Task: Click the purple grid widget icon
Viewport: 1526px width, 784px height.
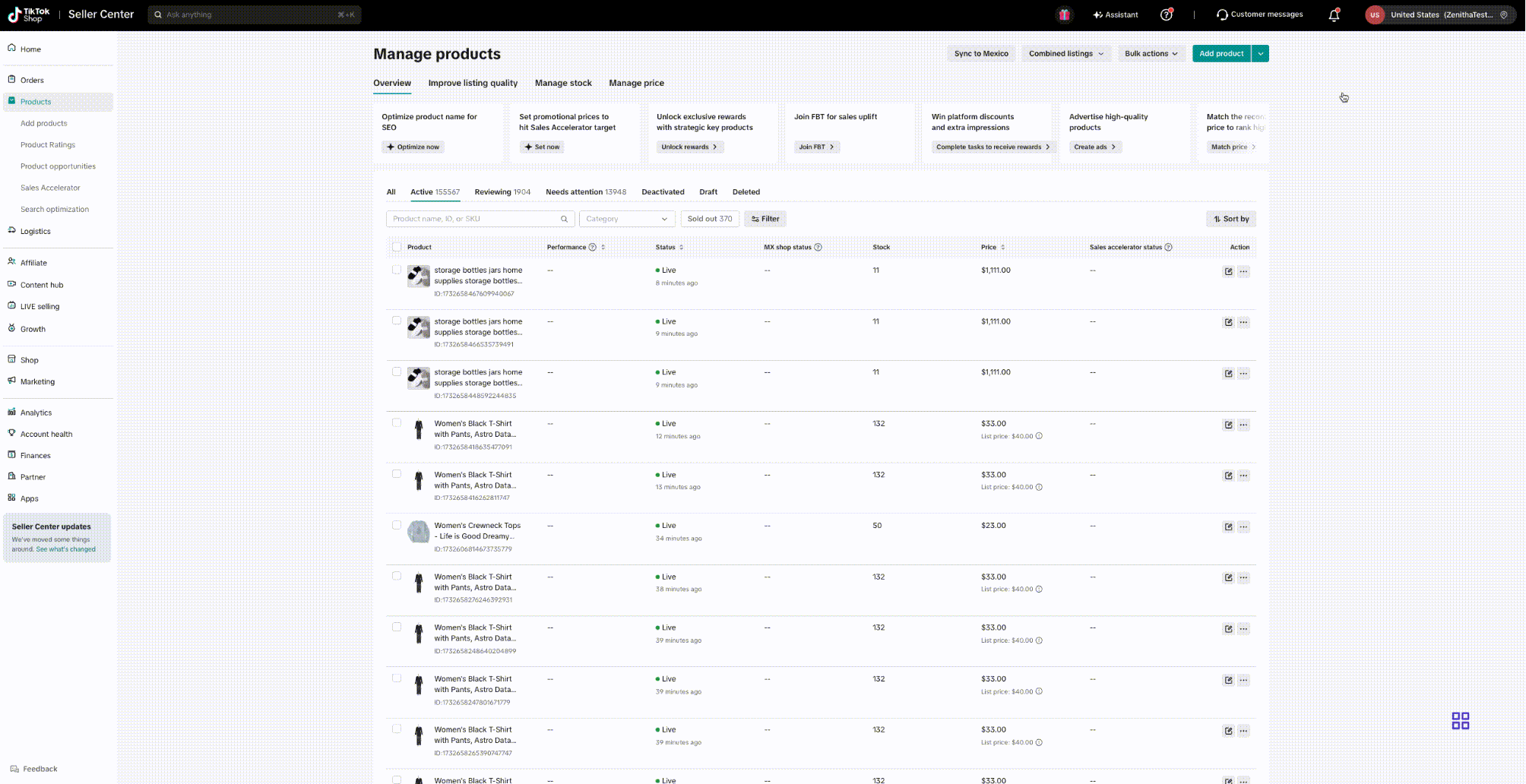Action: click(1460, 720)
